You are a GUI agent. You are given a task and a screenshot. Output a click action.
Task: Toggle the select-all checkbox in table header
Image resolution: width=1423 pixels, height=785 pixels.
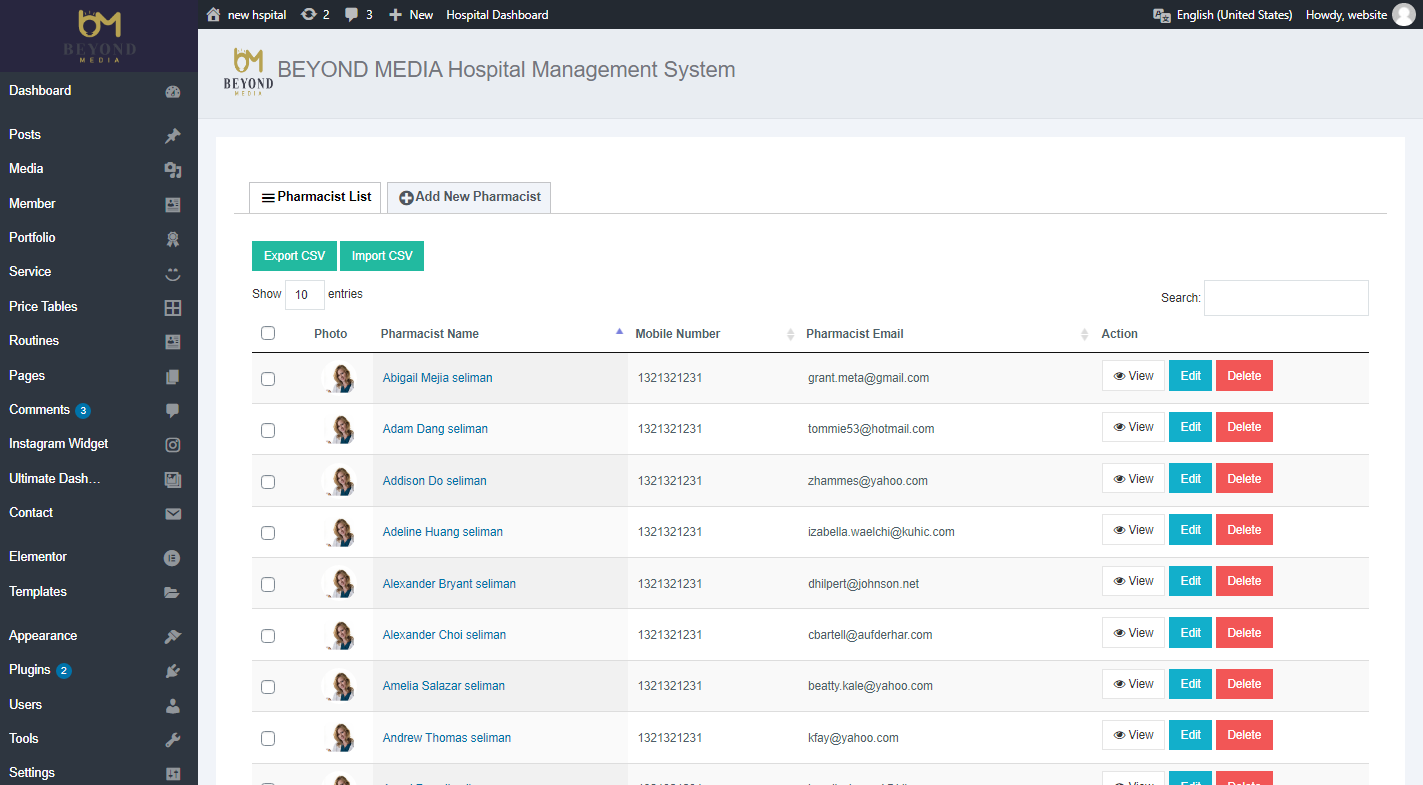point(268,333)
